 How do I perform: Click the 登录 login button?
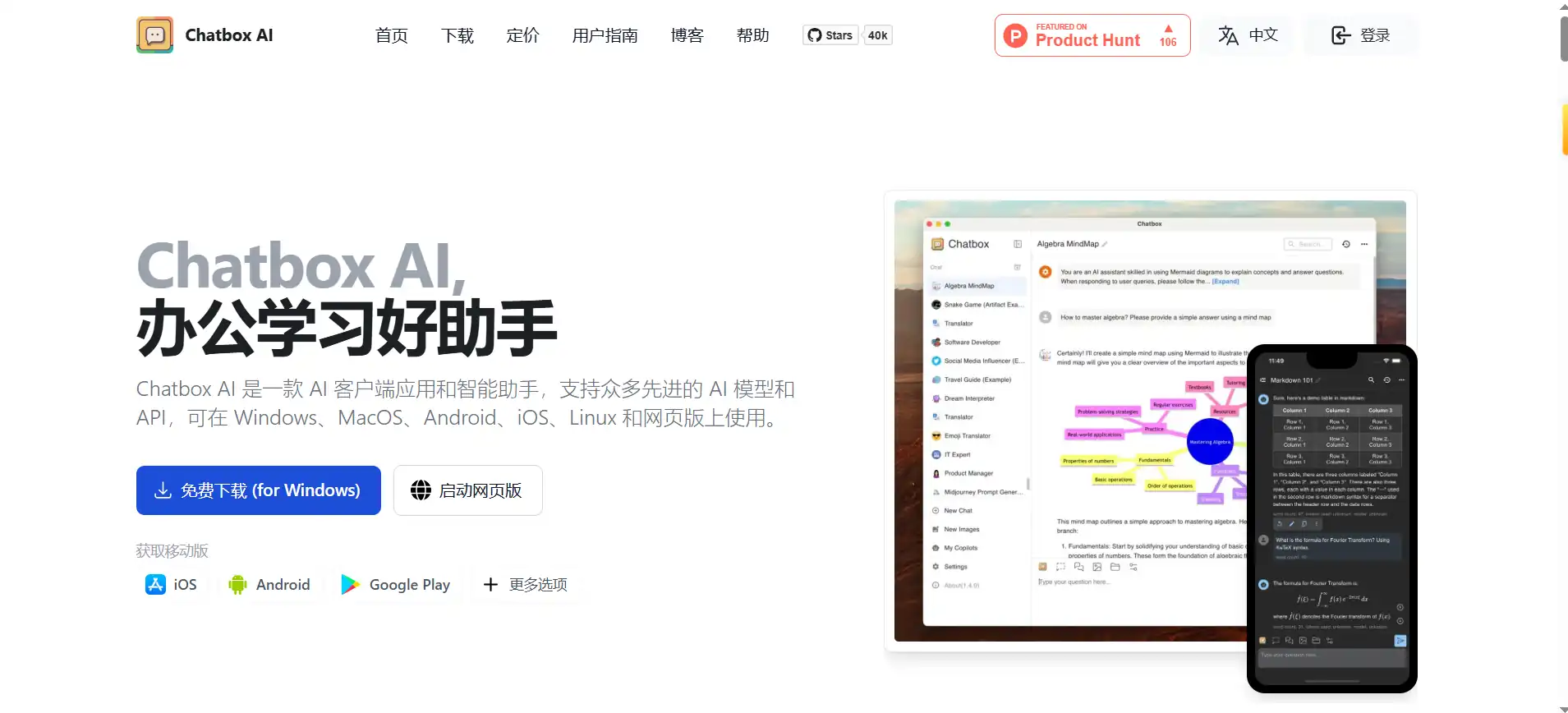click(x=1360, y=35)
